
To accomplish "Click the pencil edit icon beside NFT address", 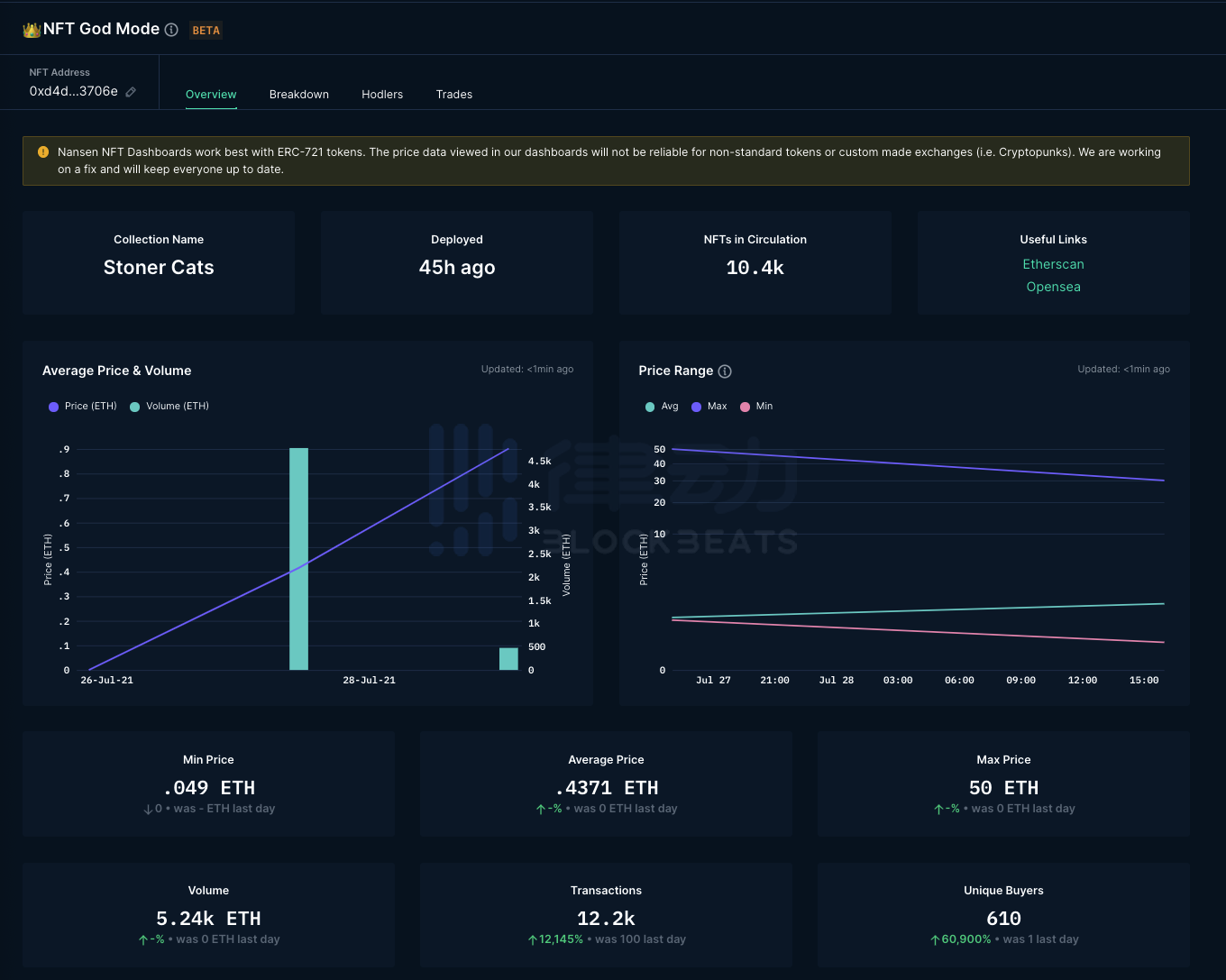I will click(131, 92).
